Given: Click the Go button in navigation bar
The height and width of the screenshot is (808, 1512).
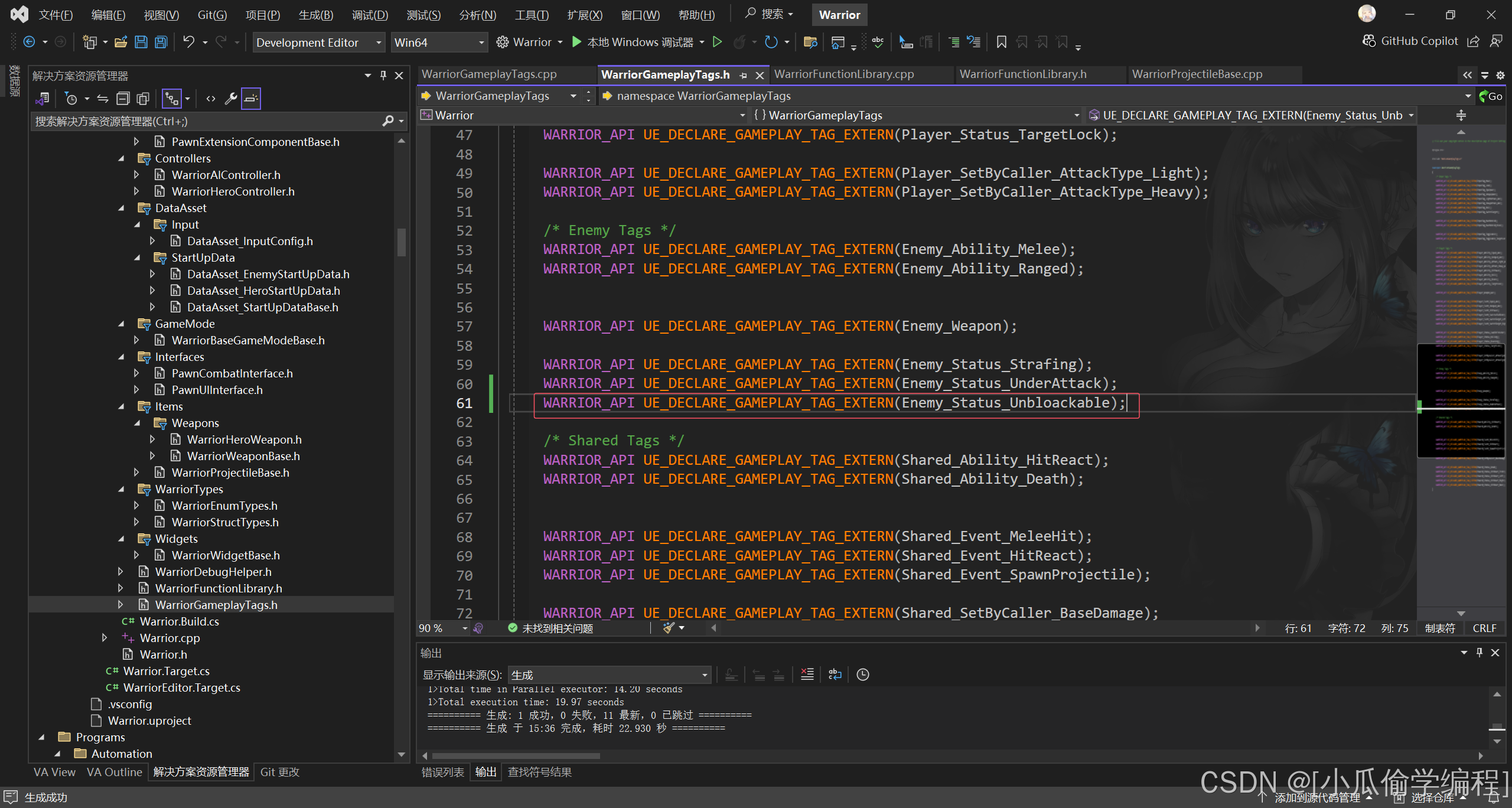Looking at the screenshot, I should click(1491, 96).
